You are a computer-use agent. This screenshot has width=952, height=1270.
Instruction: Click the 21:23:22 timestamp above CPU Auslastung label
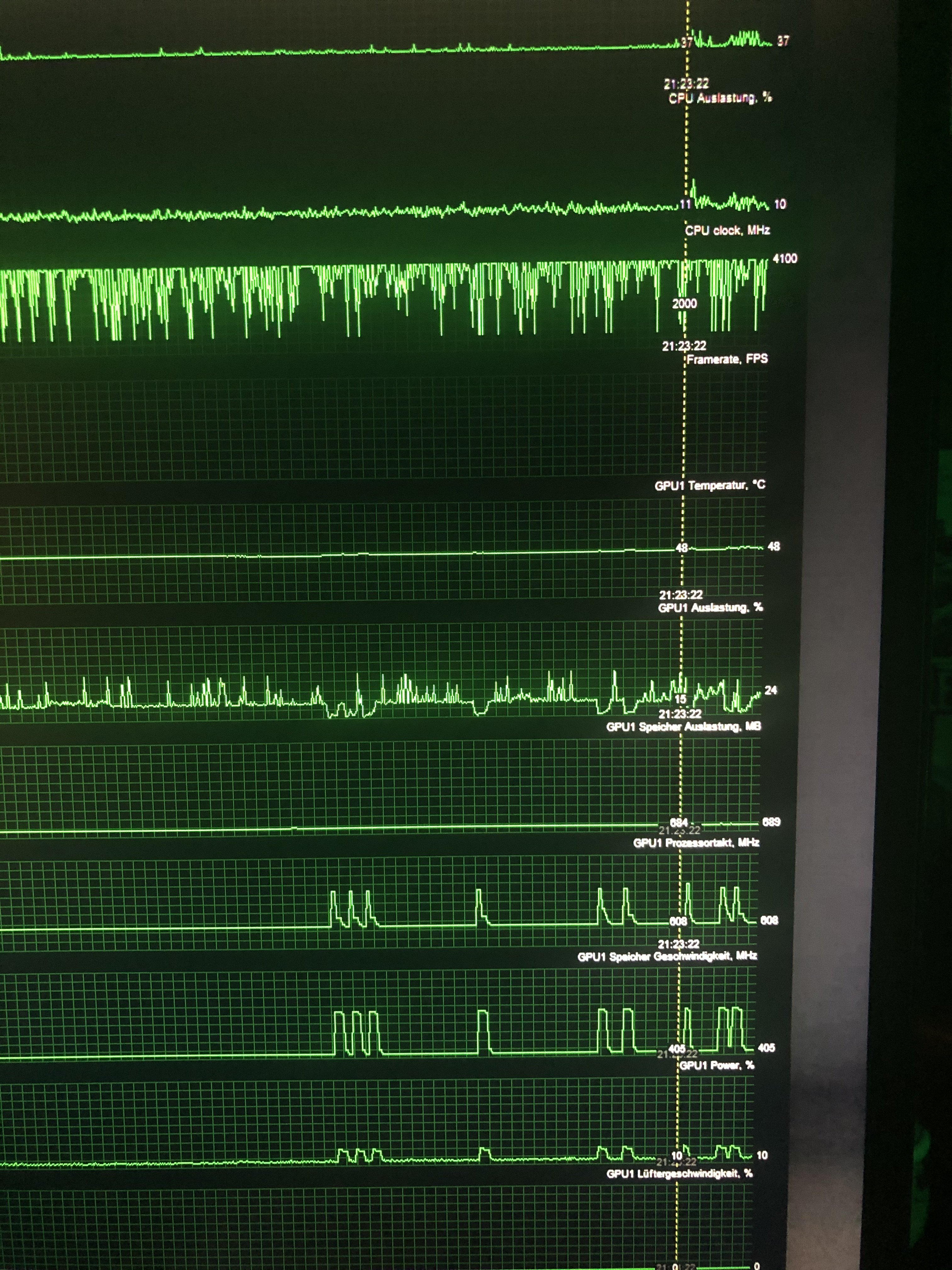pyautogui.click(x=686, y=84)
